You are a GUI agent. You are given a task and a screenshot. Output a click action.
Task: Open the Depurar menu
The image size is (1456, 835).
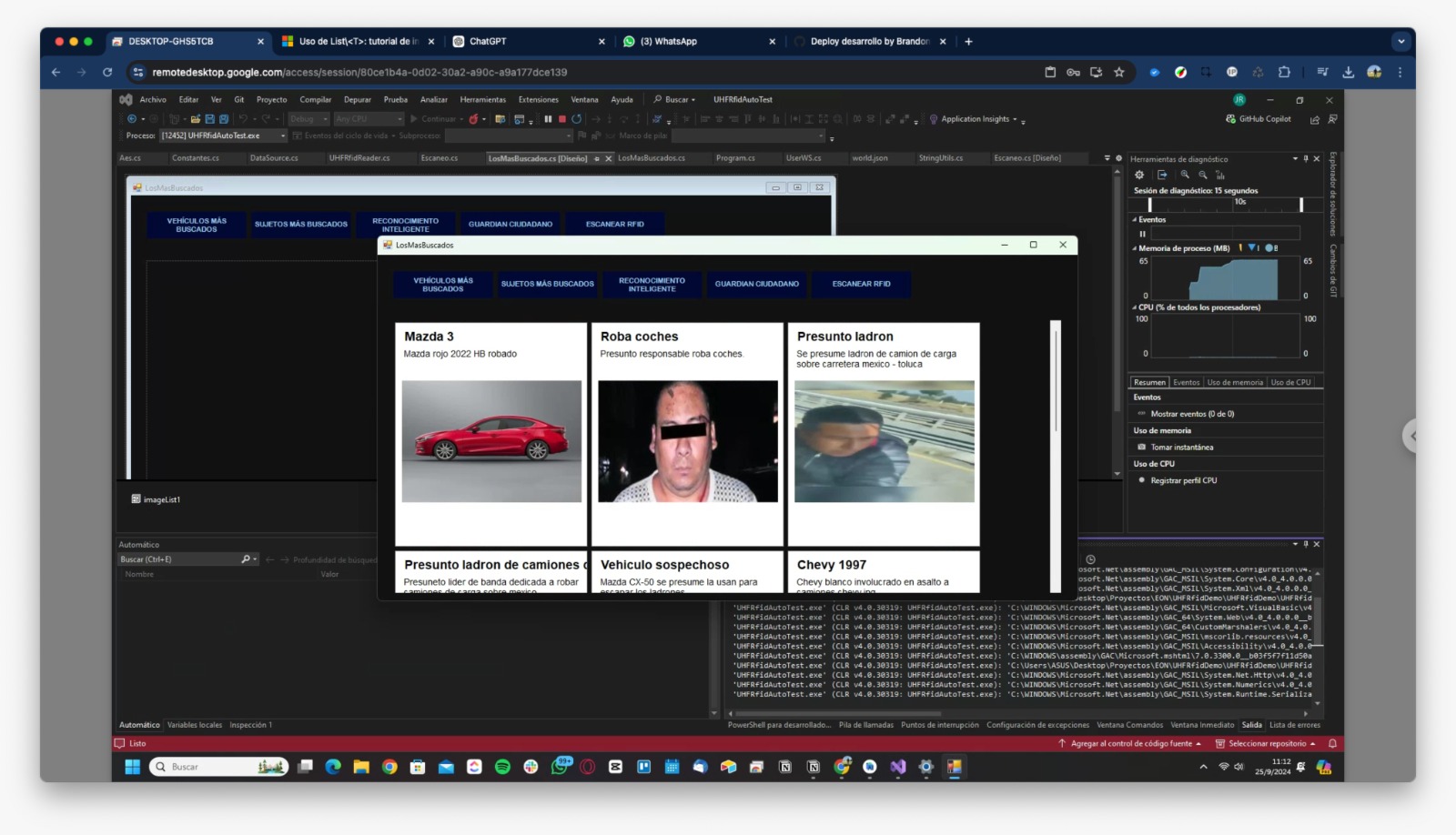pyautogui.click(x=357, y=100)
